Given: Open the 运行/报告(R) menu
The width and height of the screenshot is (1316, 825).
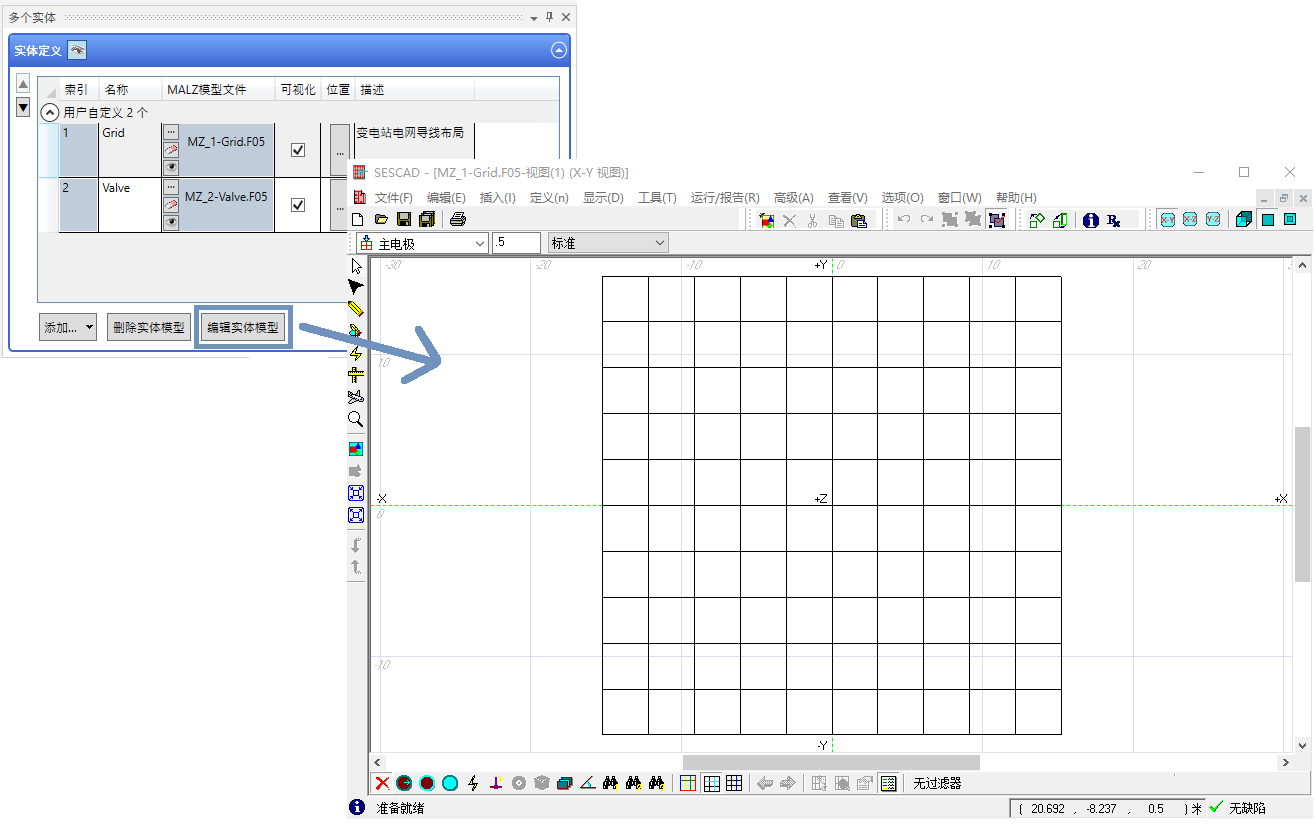Looking at the screenshot, I should coord(724,198).
